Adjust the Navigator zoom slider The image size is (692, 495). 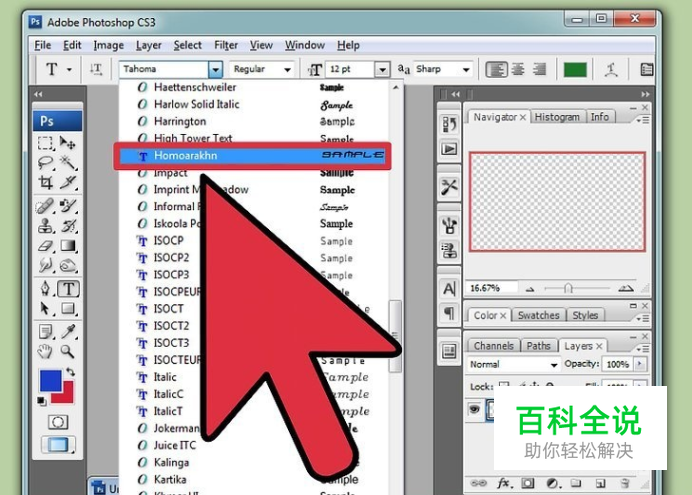coord(568,289)
